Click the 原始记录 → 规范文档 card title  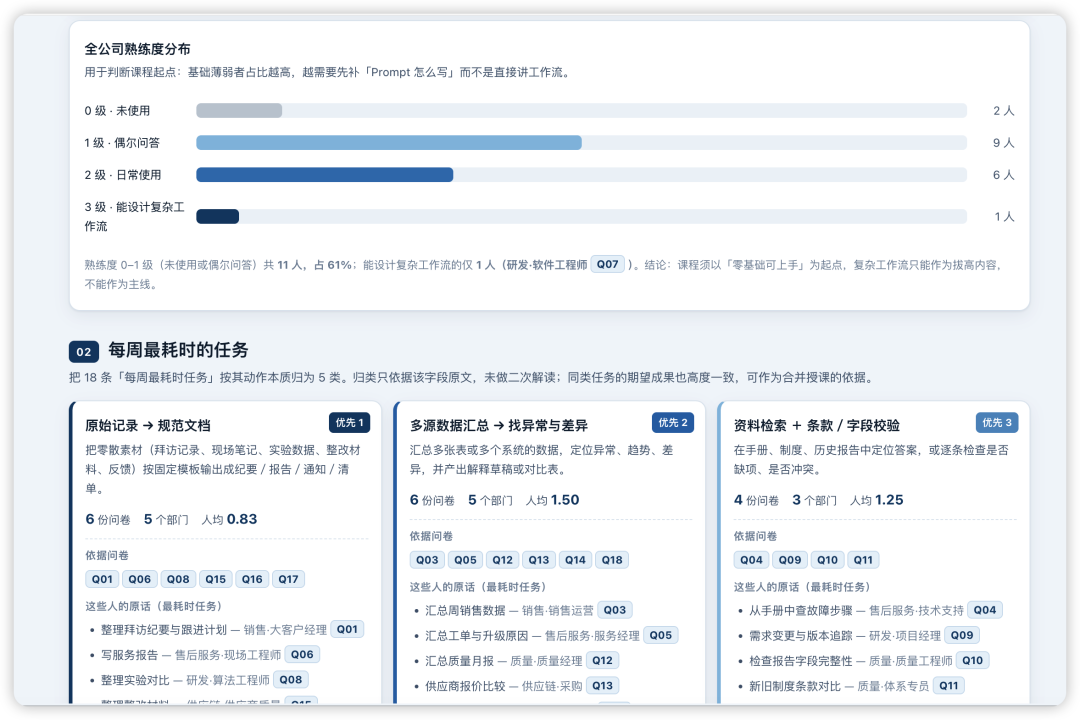click(x=147, y=425)
